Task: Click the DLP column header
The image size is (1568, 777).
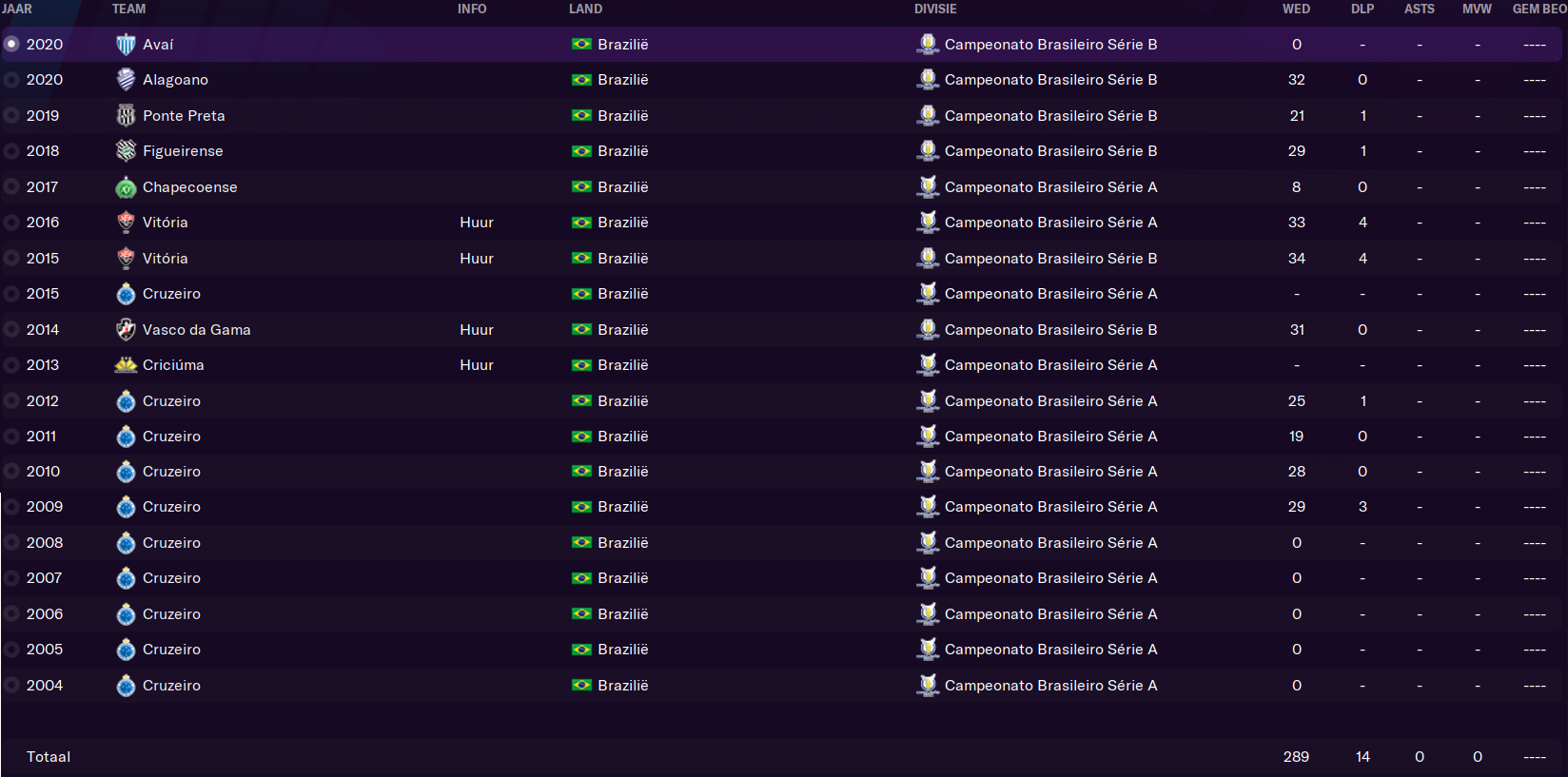Action: click(x=1362, y=9)
